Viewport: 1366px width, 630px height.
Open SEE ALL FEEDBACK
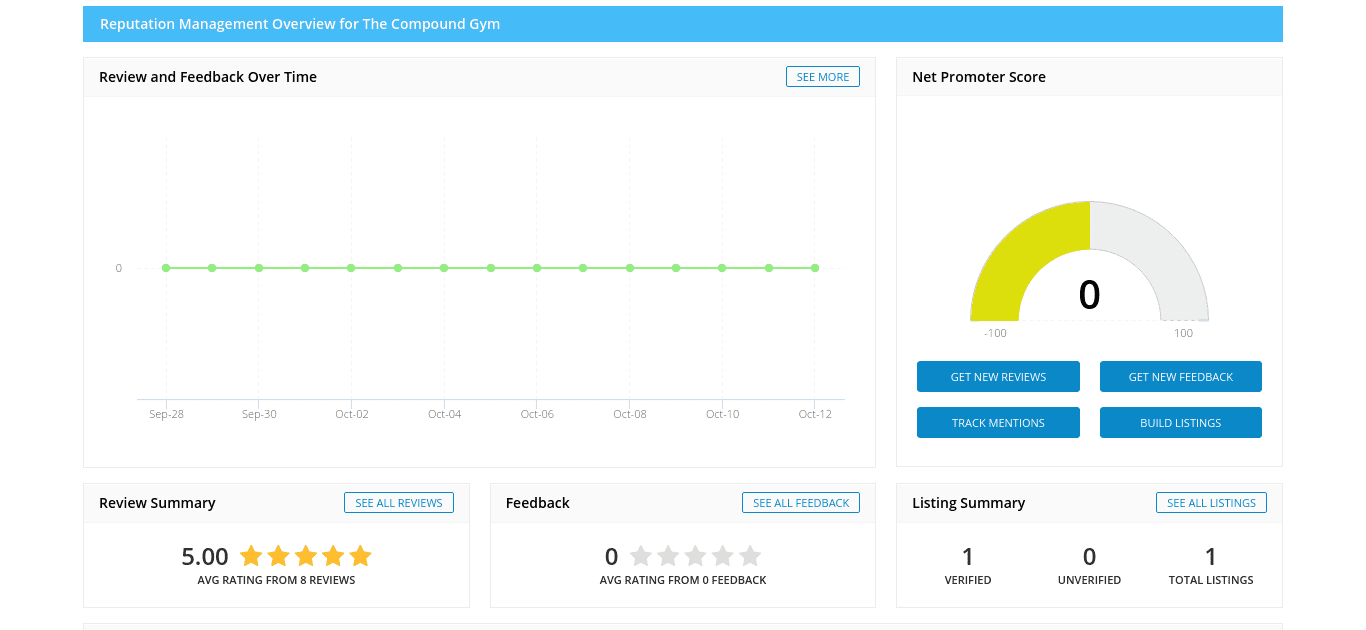pyautogui.click(x=801, y=503)
